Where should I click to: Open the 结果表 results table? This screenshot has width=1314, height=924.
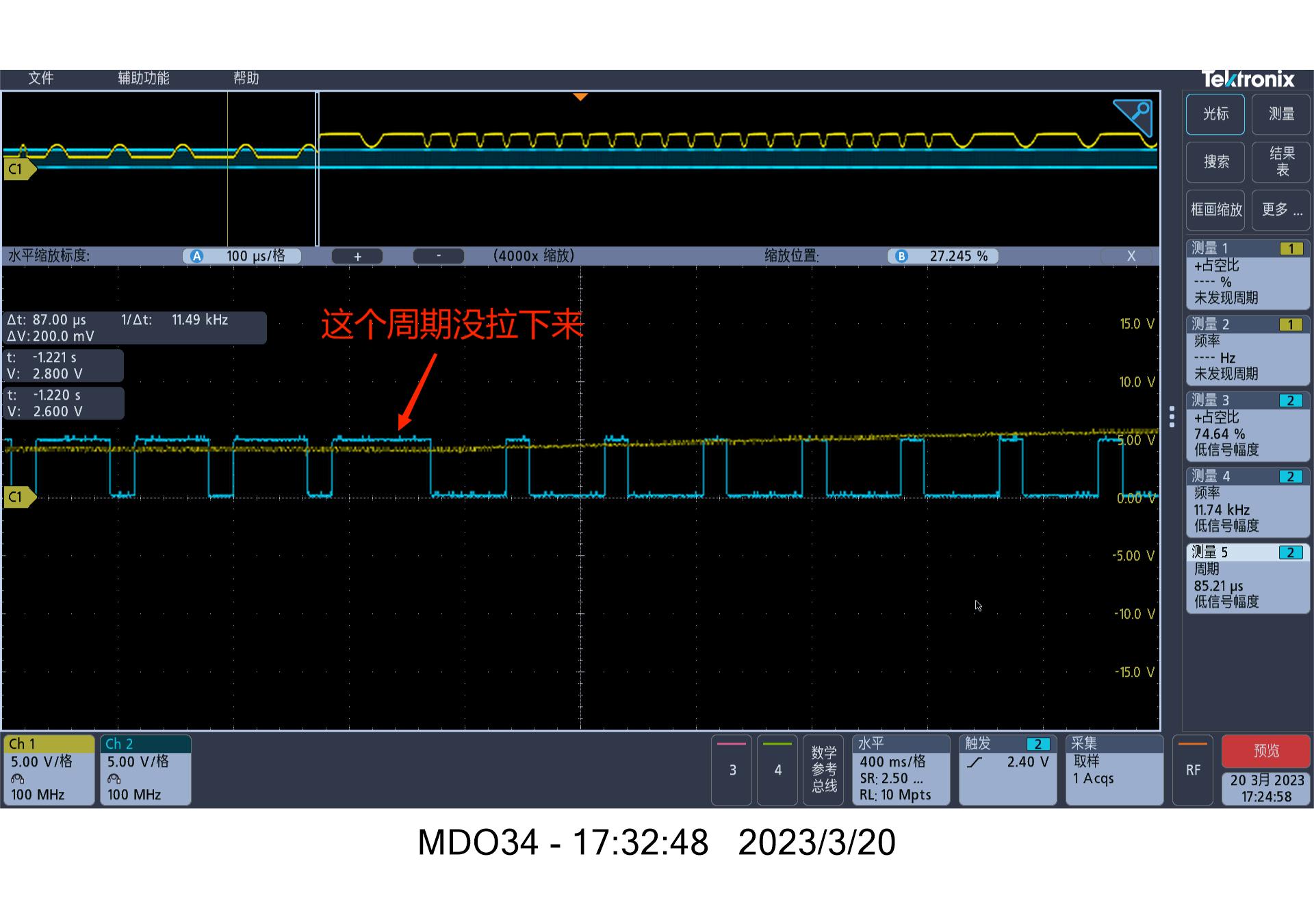(x=1281, y=162)
